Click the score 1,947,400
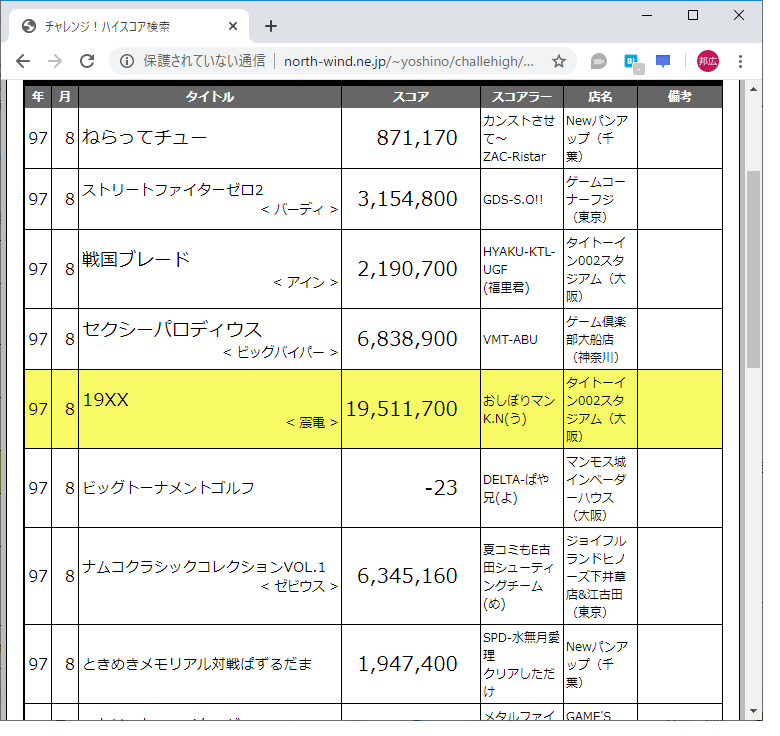 point(407,664)
